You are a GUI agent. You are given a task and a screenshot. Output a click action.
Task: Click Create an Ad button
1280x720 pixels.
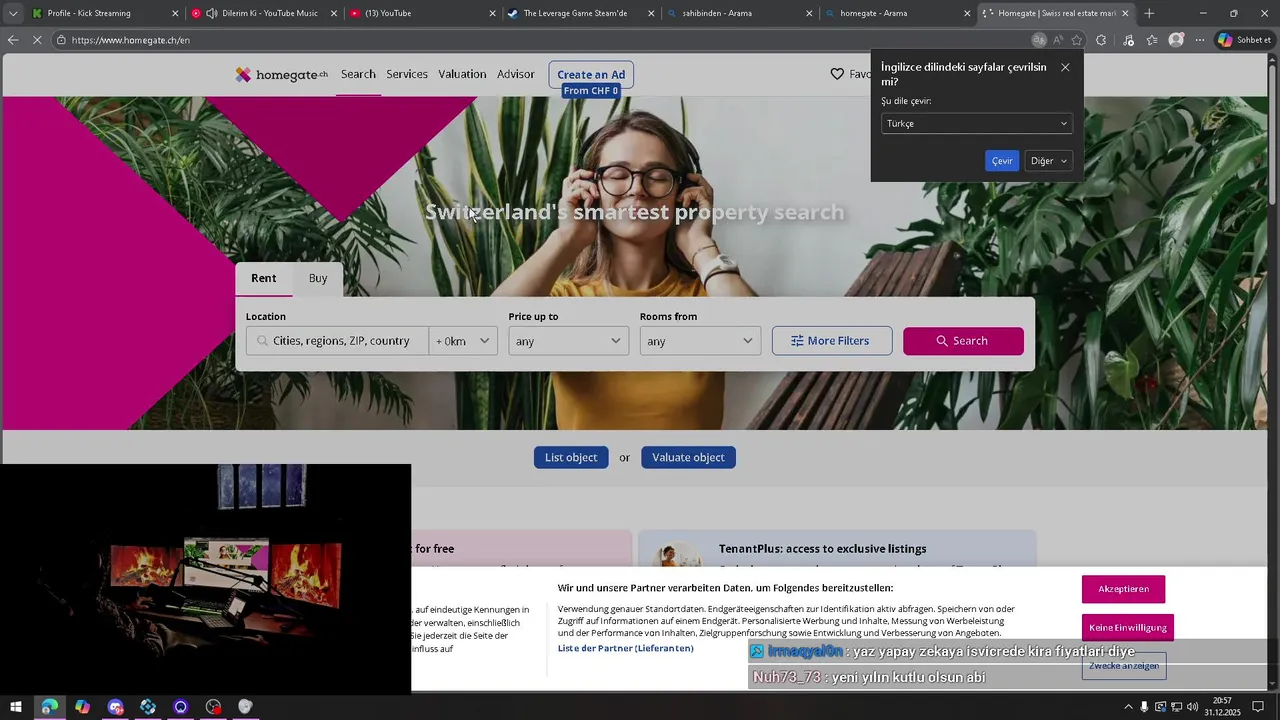point(591,74)
